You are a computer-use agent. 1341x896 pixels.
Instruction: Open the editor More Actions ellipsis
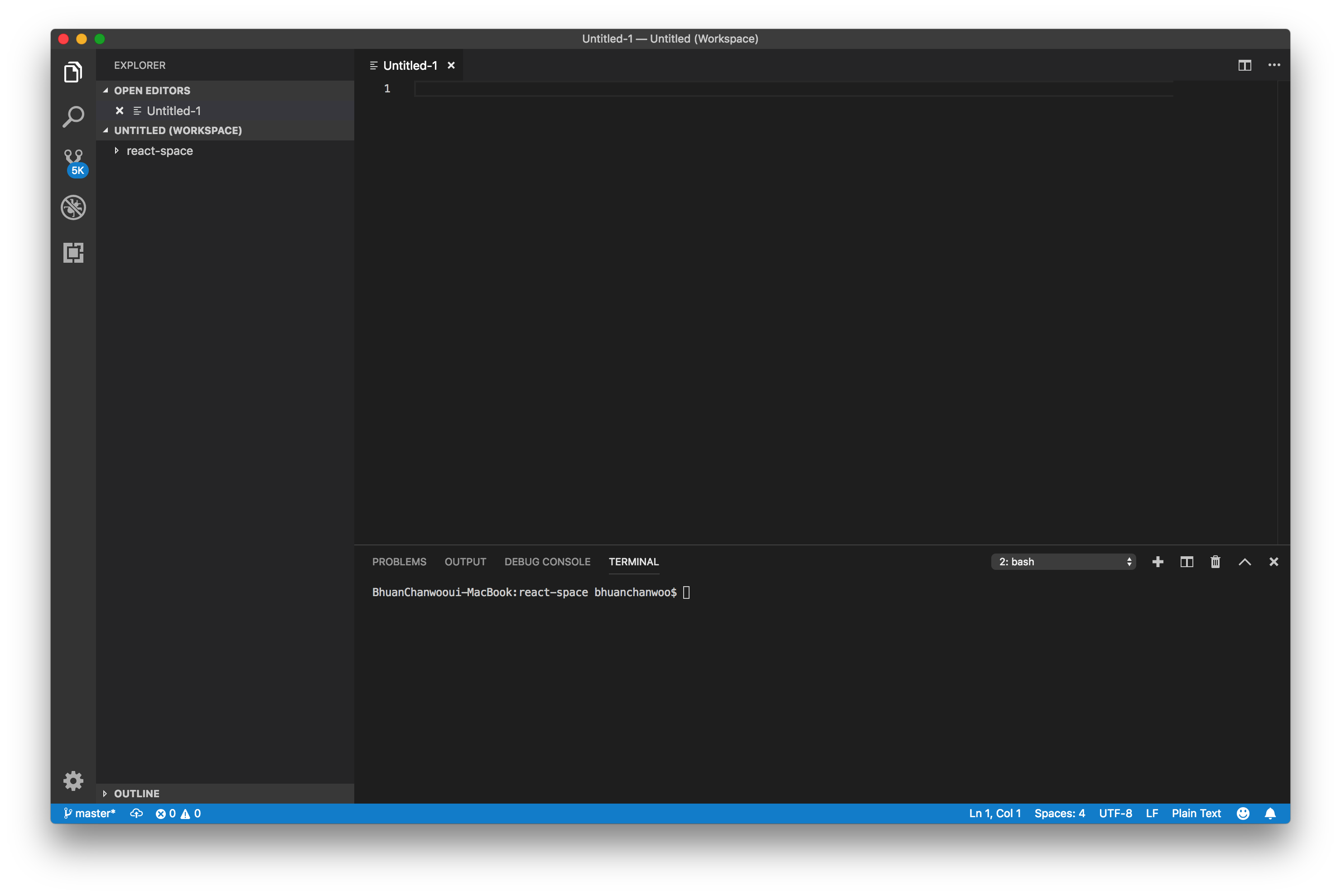coord(1273,65)
